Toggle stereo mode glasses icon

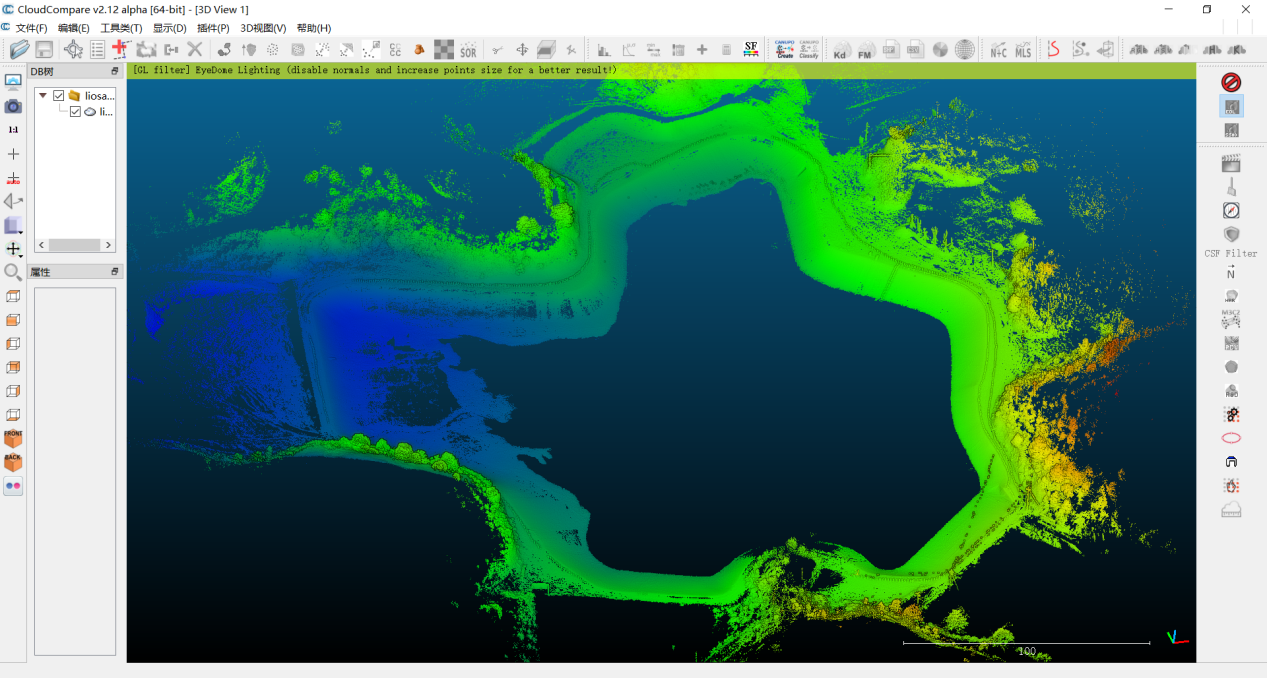point(13,486)
